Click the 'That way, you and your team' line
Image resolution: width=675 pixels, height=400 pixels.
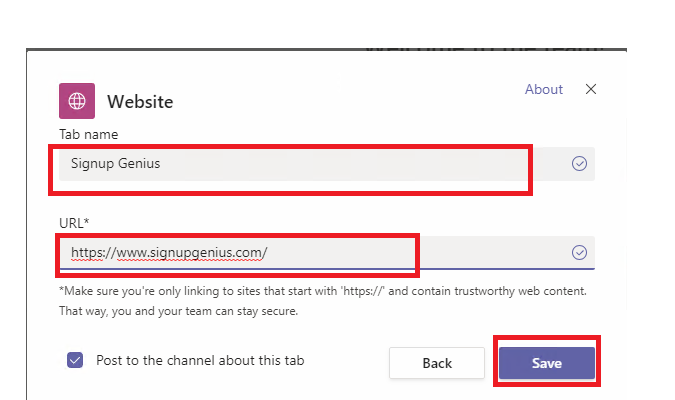[x=178, y=311]
